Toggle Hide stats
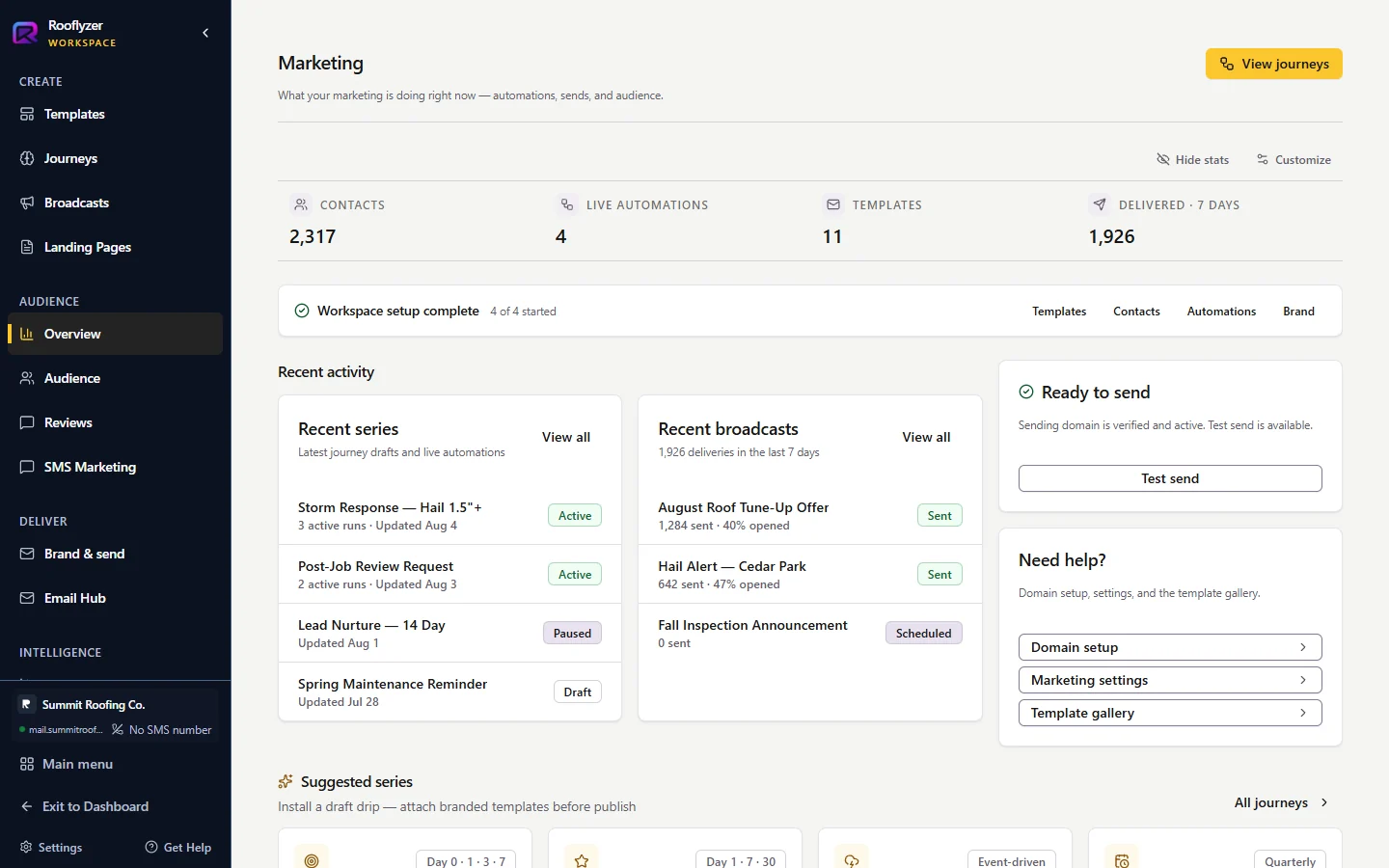Viewport: 1389px width, 868px height. [1192, 160]
